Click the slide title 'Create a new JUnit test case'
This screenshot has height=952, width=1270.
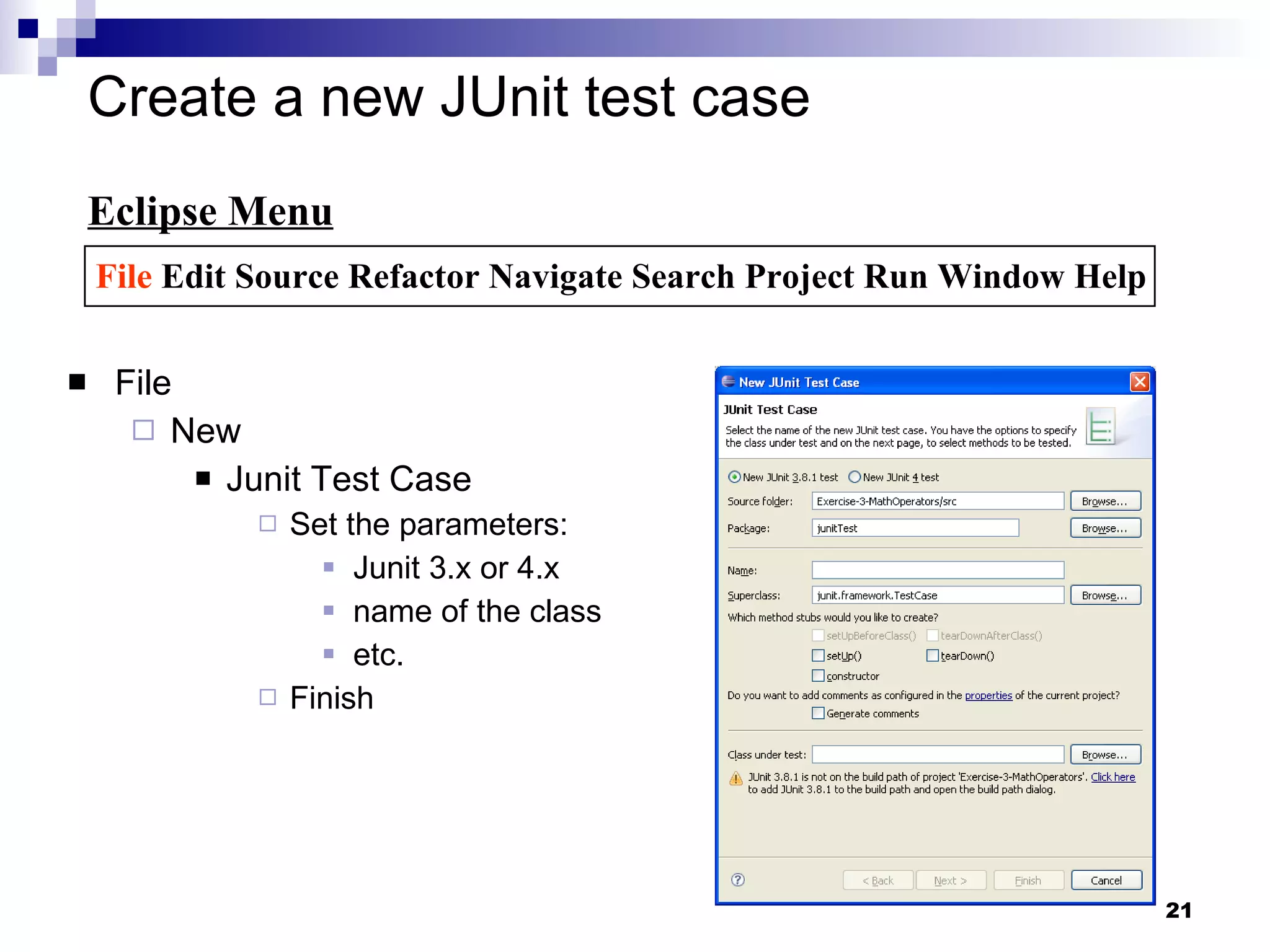click(x=449, y=97)
